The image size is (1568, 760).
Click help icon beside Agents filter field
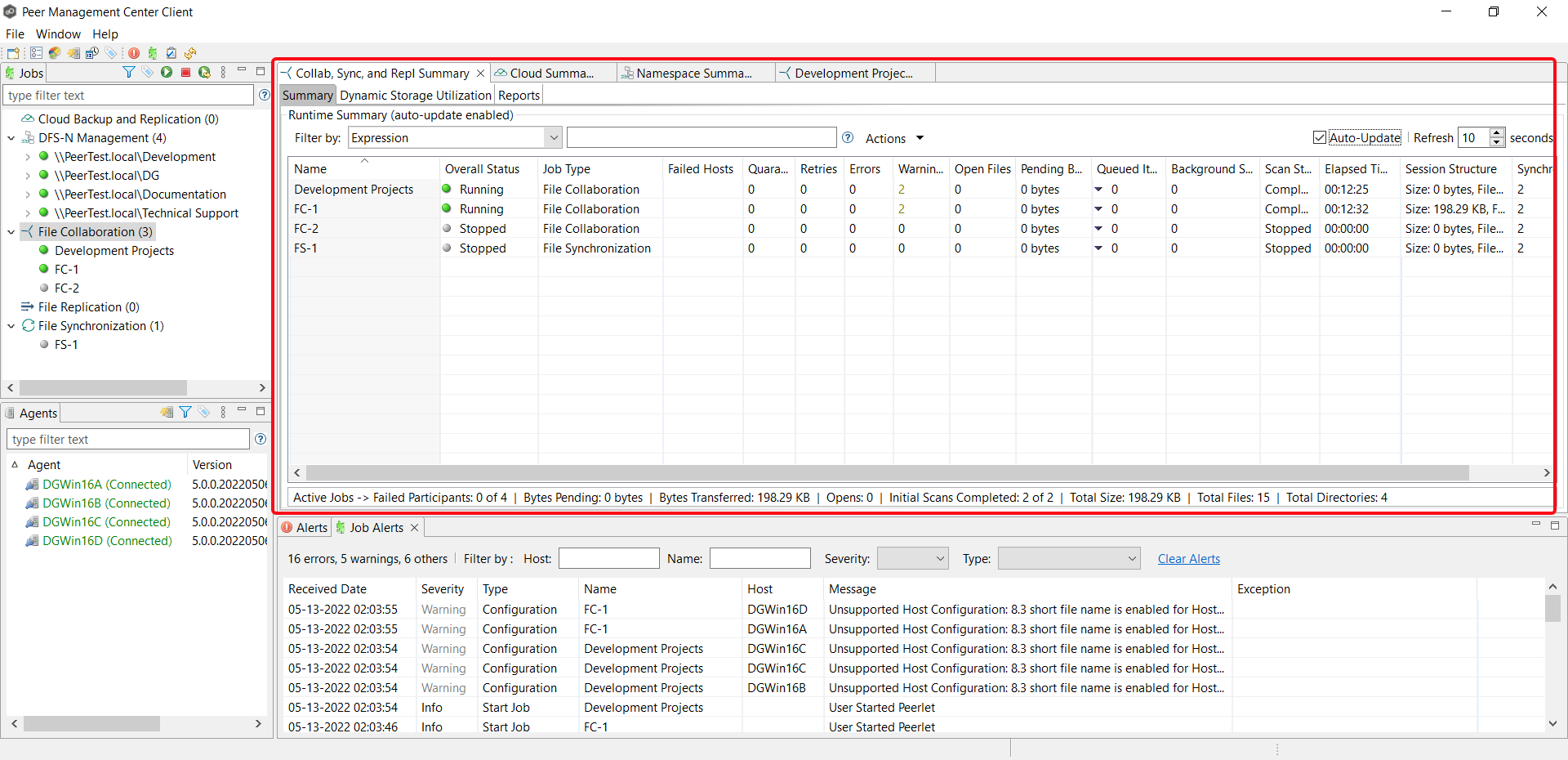(261, 439)
